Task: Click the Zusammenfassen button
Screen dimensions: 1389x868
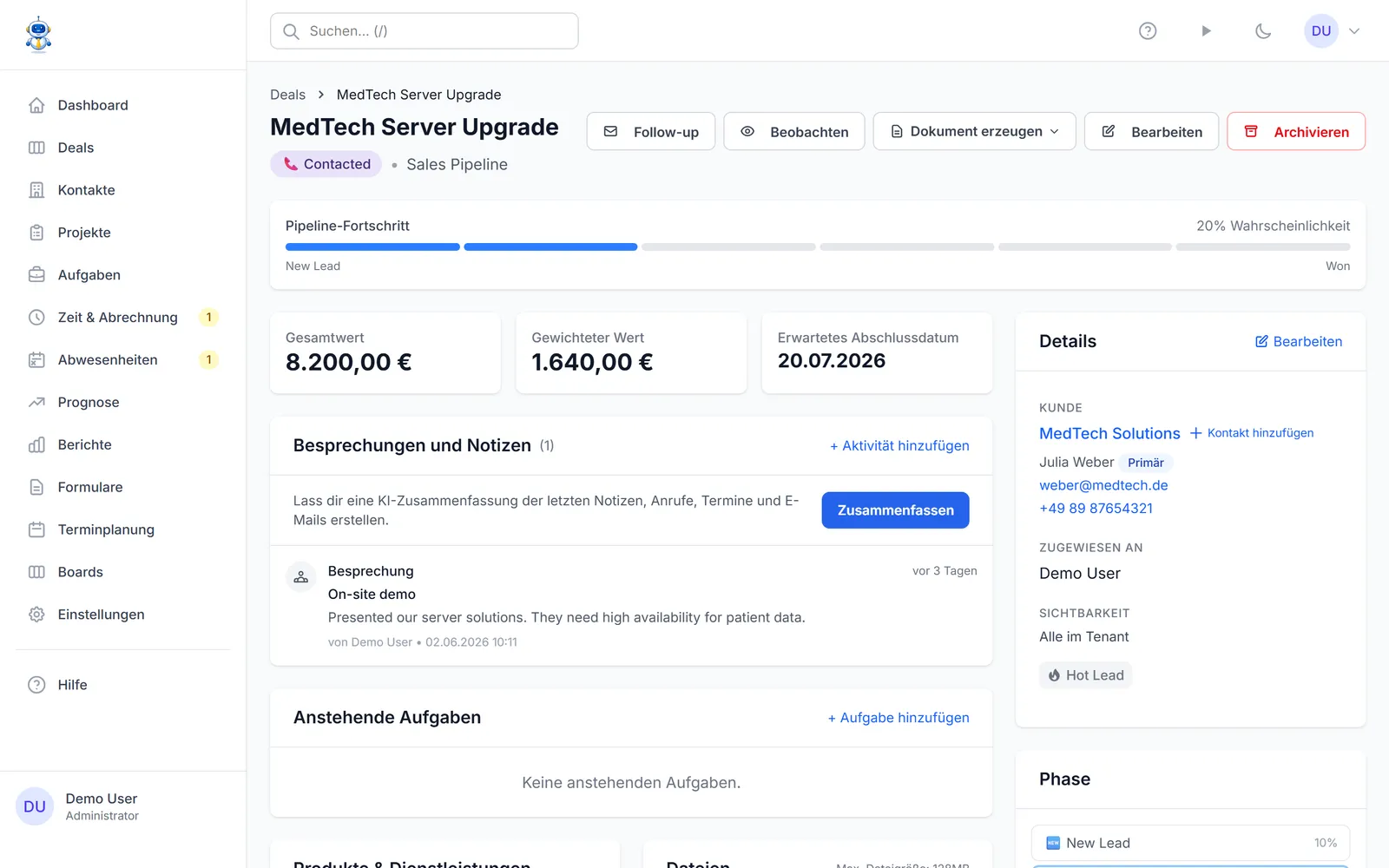Action: [896, 510]
